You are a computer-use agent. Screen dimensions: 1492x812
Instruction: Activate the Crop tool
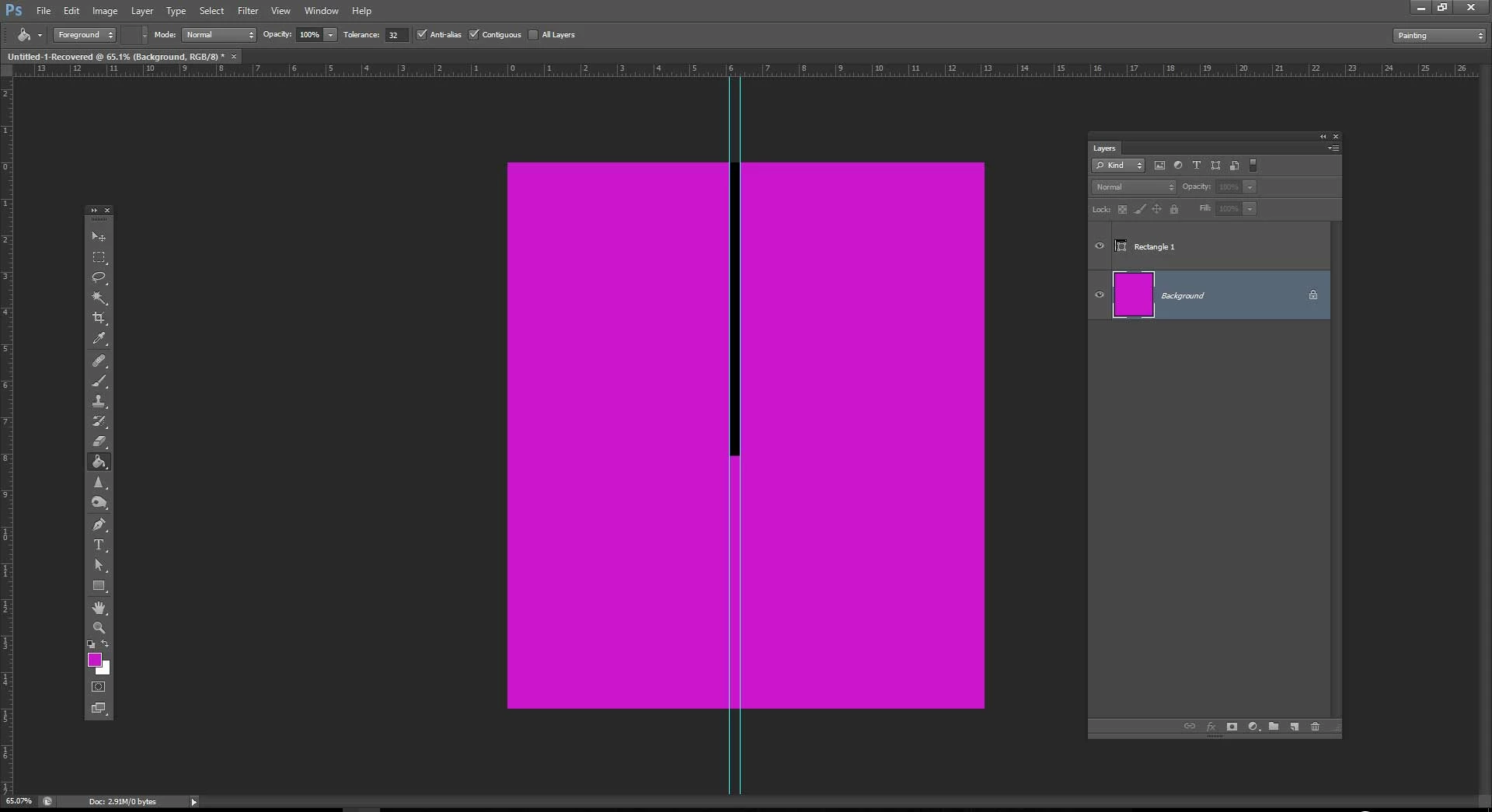pyautogui.click(x=99, y=318)
